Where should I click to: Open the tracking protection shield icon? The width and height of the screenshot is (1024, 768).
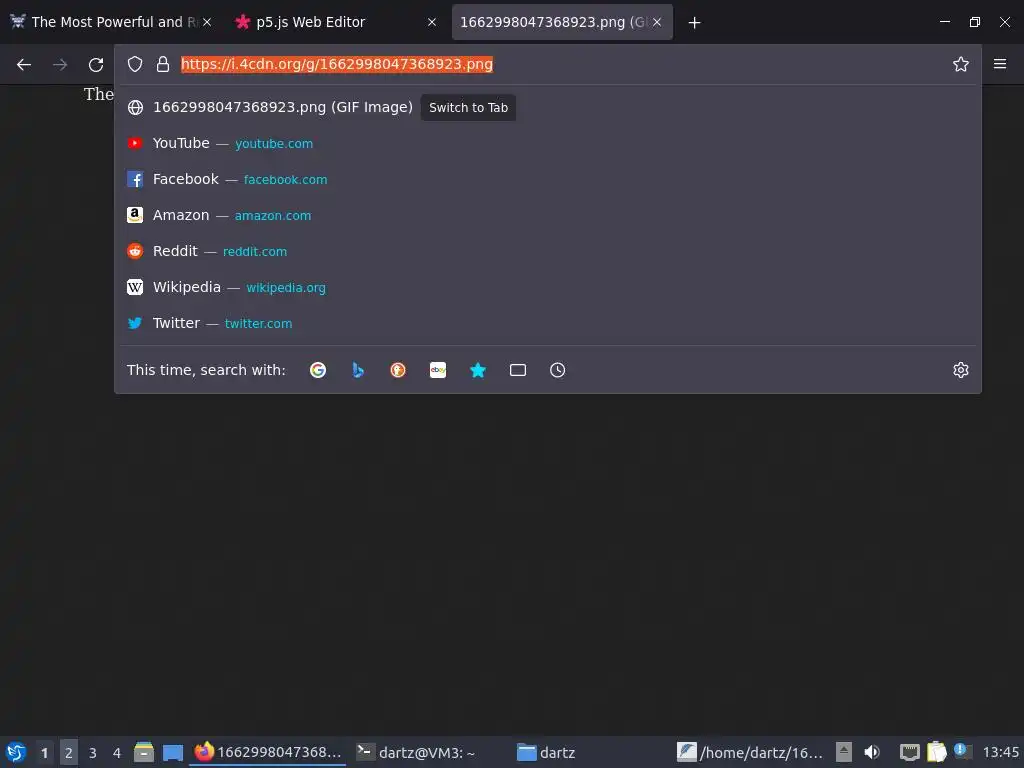[135, 64]
